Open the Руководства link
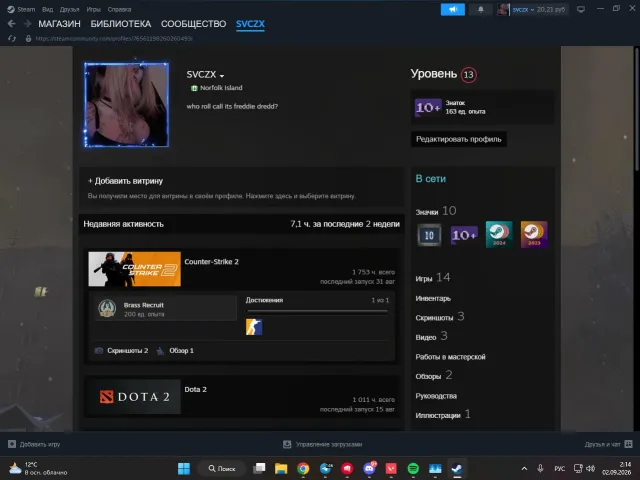This screenshot has width=640, height=480. pyautogui.click(x=436, y=396)
